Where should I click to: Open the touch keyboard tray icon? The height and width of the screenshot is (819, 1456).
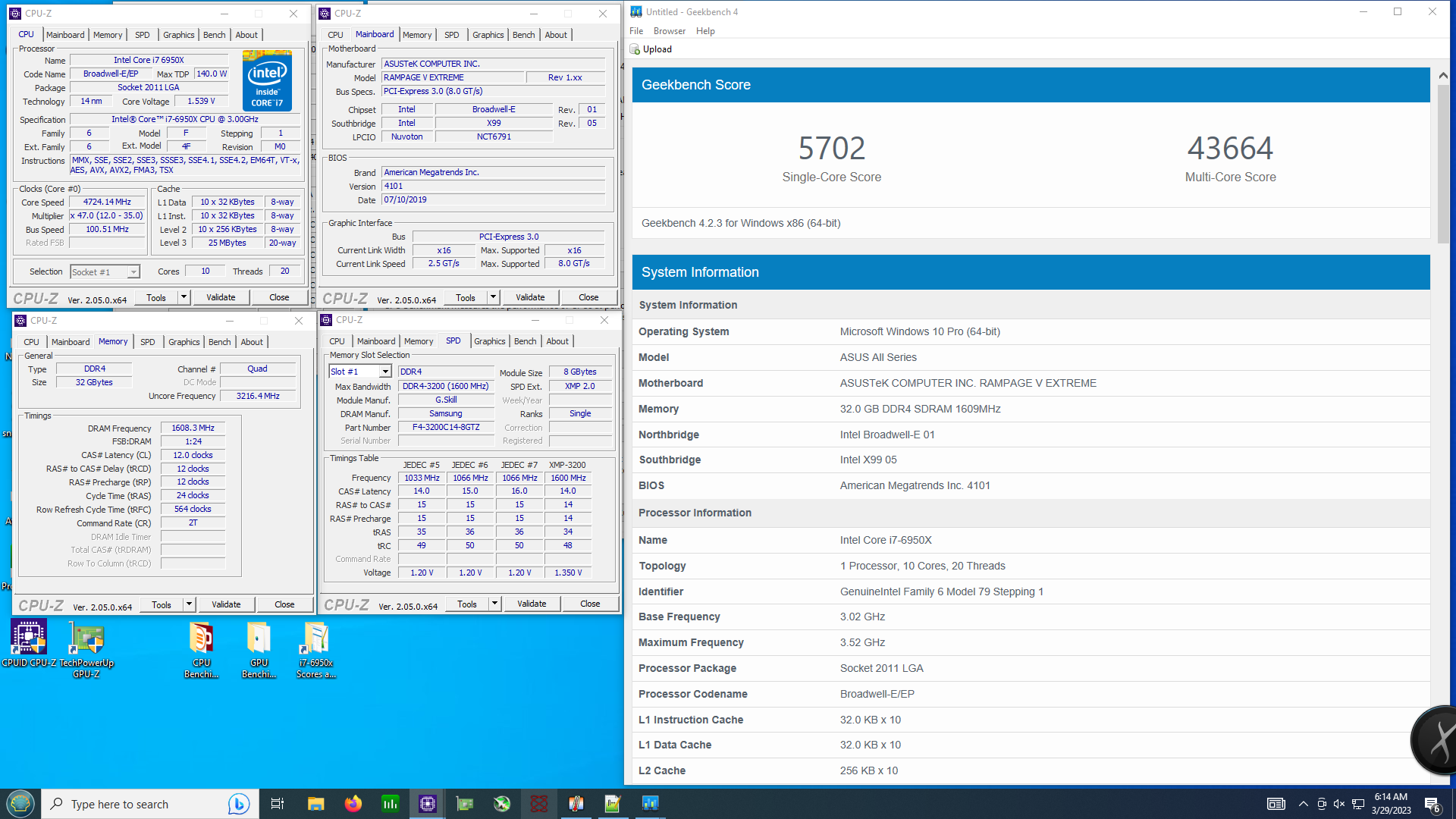[1276, 804]
